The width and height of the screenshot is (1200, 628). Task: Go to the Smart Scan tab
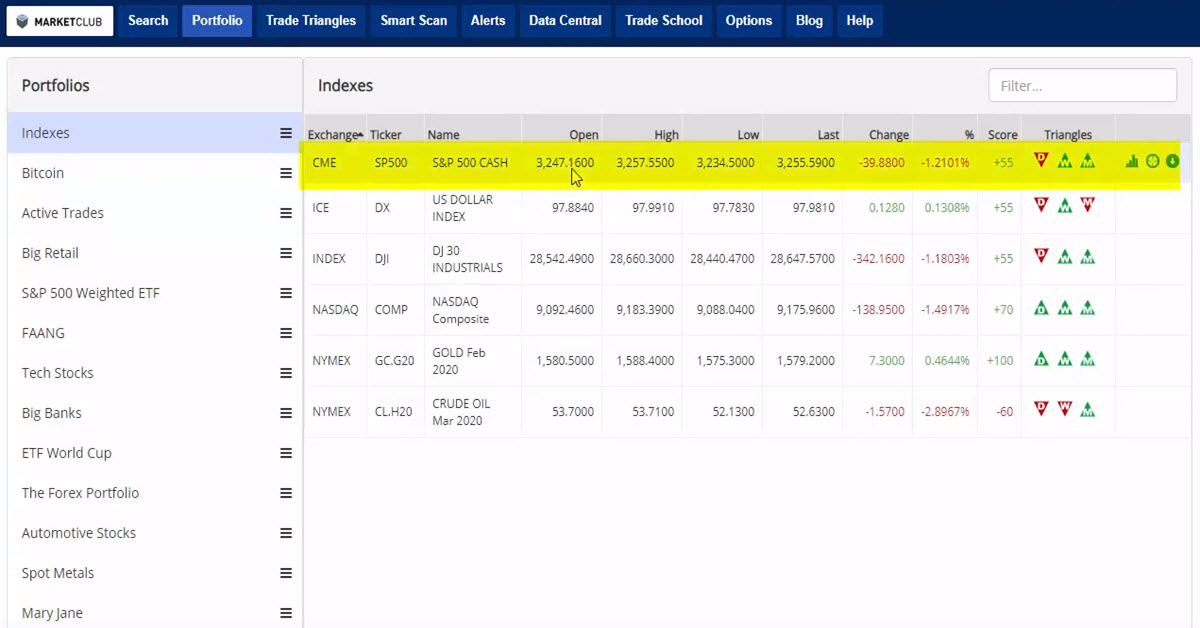click(x=413, y=21)
